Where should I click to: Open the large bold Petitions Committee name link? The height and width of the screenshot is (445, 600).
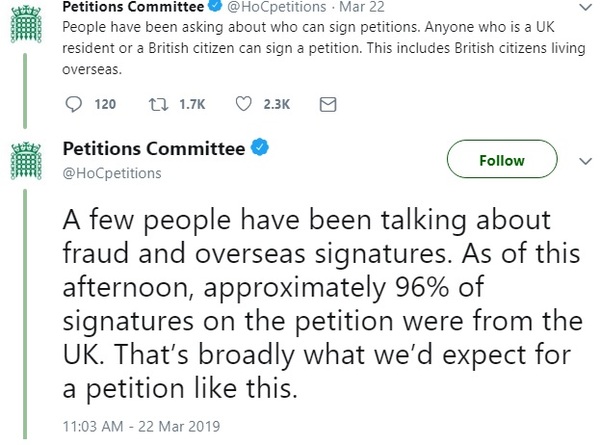click(x=153, y=150)
